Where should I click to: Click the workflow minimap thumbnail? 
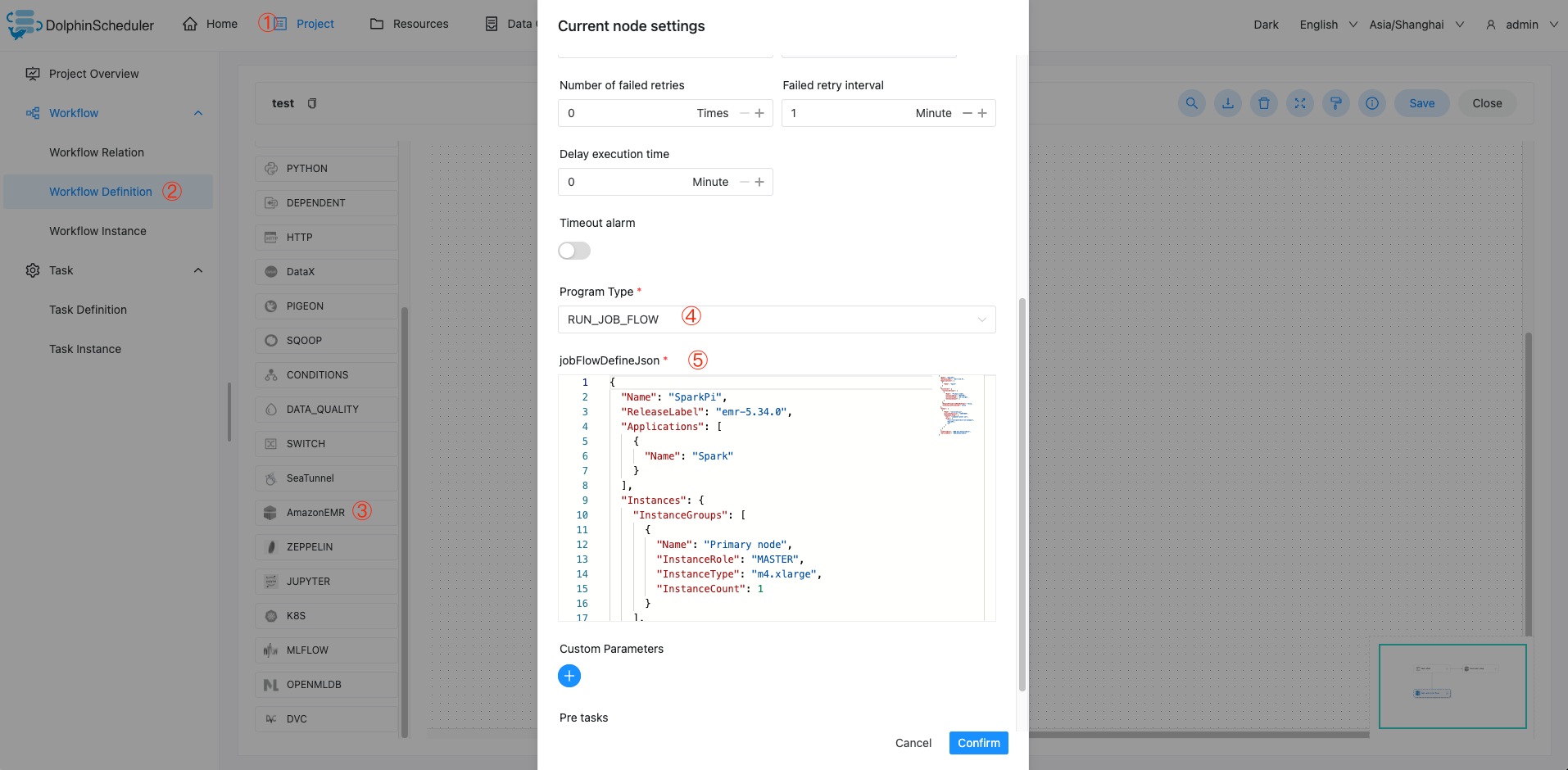click(x=1452, y=686)
